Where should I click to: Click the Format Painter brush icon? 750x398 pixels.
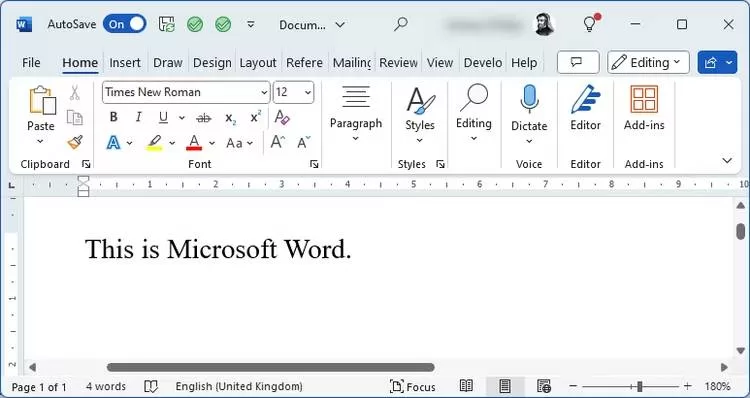(x=75, y=142)
